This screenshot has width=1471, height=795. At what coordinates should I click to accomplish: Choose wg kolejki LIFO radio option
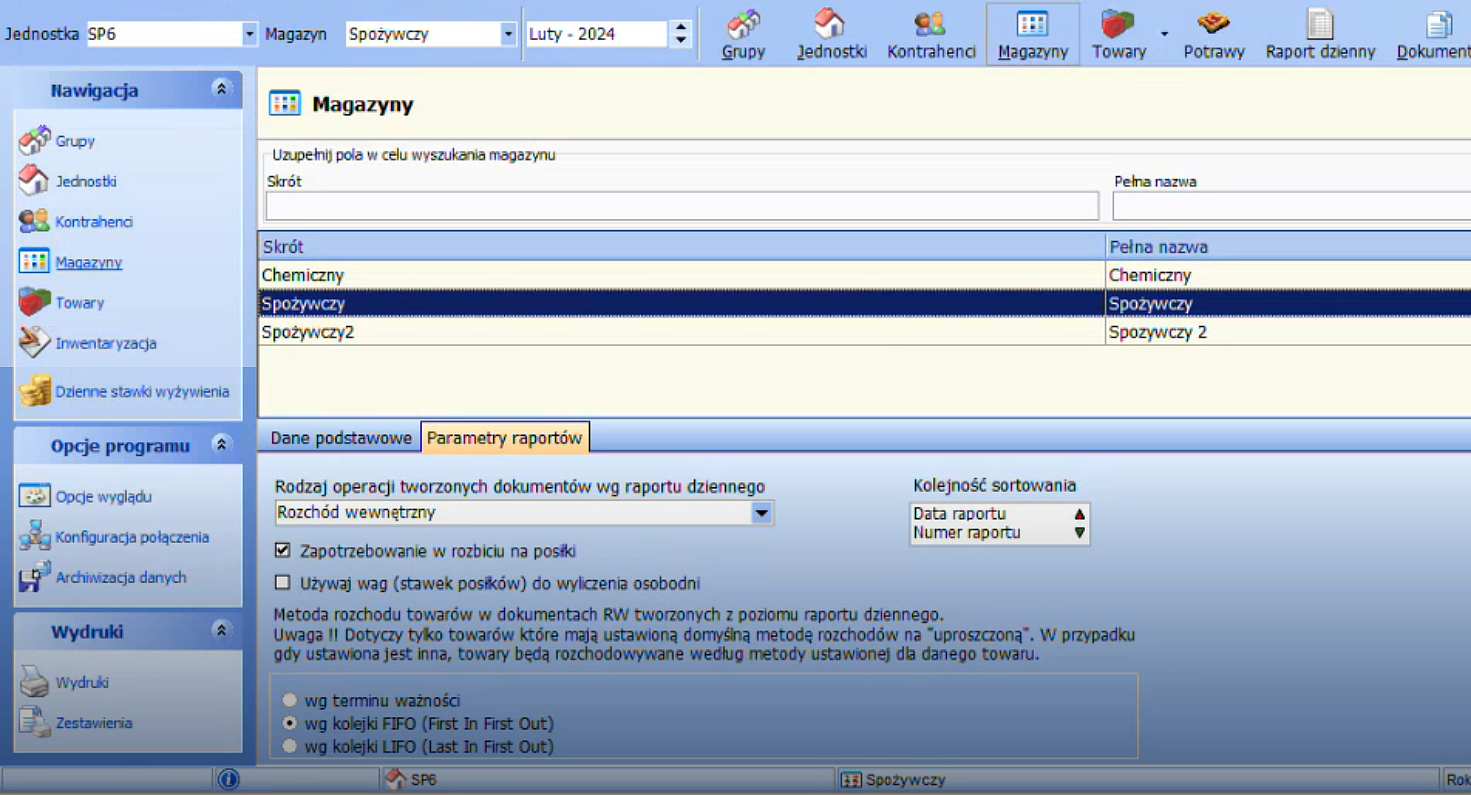pyautogui.click(x=290, y=746)
